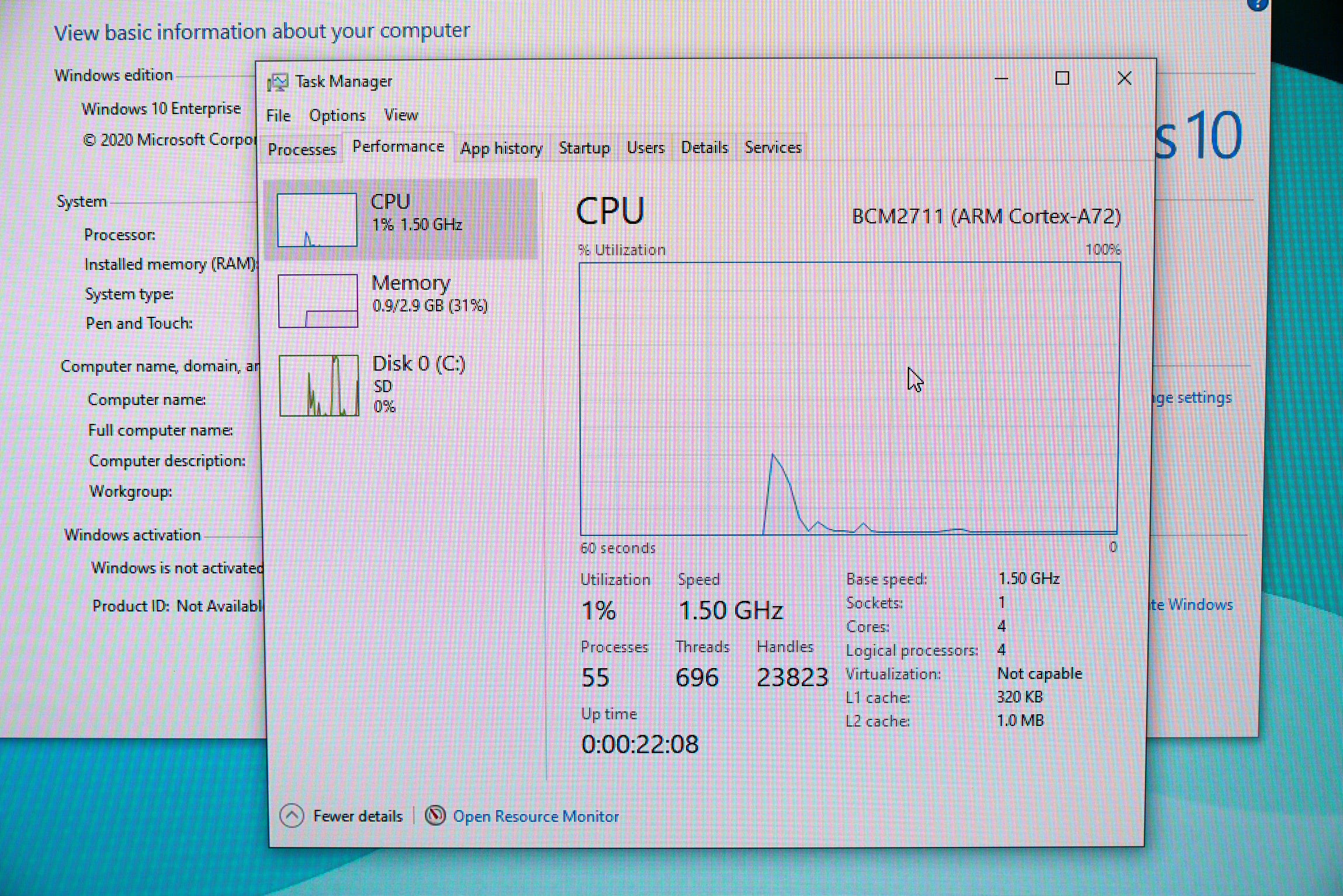Open the Startup tab

coord(584,148)
